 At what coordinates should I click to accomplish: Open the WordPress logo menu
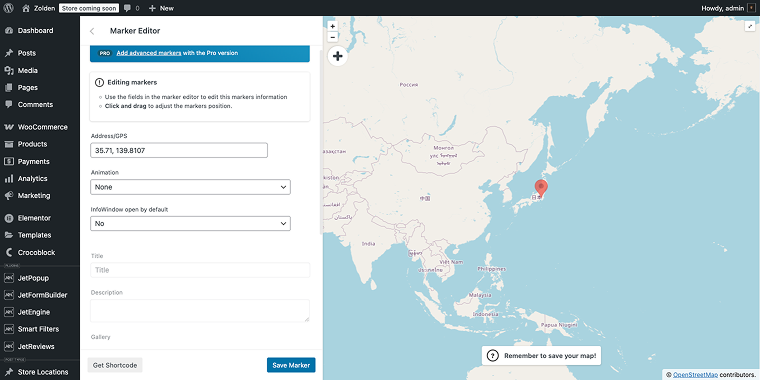(9, 8)
